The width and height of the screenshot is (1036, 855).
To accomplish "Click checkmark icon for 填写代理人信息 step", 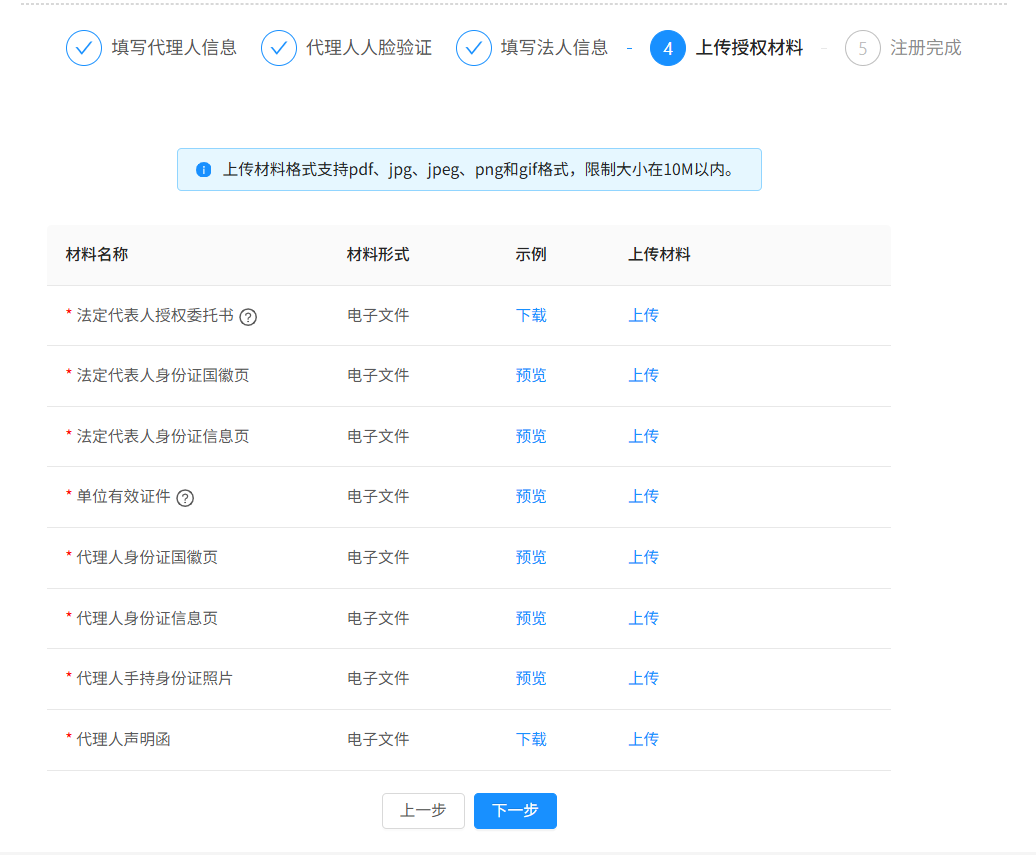I will click(84, 48).
